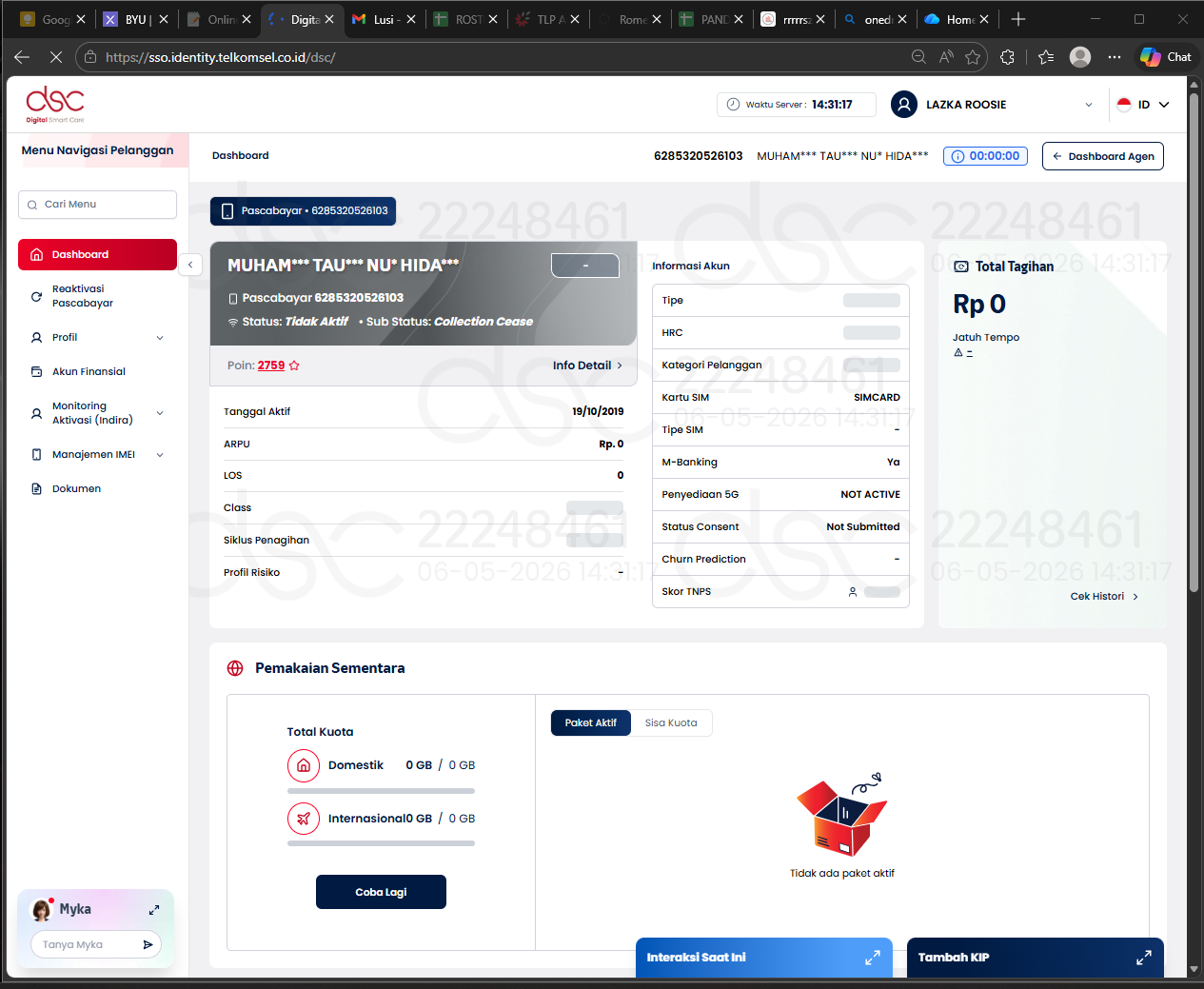Expand the Myka chat widget

[x=154, y=910]
